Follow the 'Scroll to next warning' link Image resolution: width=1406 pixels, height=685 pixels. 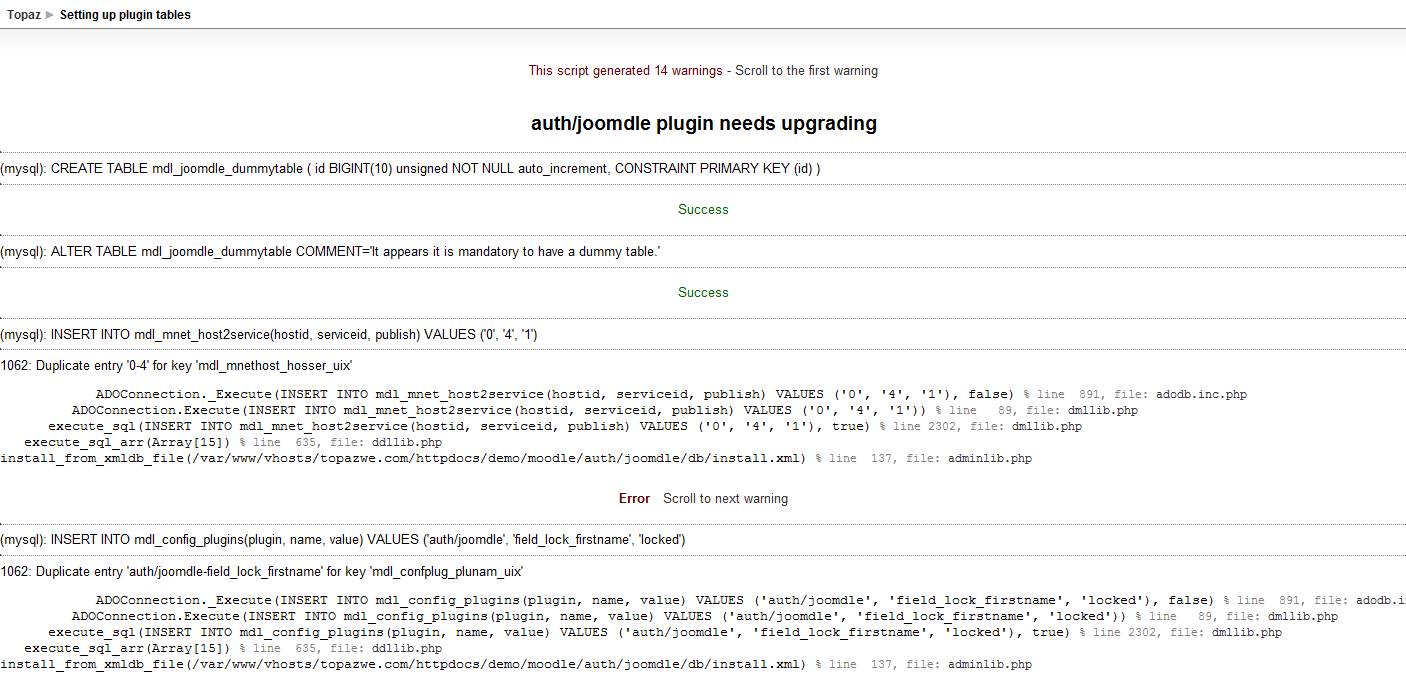click(725, 499)
